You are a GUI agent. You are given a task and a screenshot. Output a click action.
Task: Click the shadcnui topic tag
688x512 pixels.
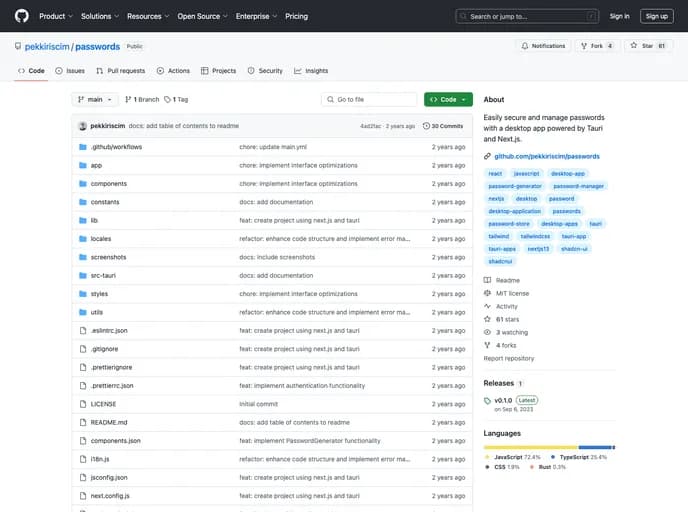(500, 261)
